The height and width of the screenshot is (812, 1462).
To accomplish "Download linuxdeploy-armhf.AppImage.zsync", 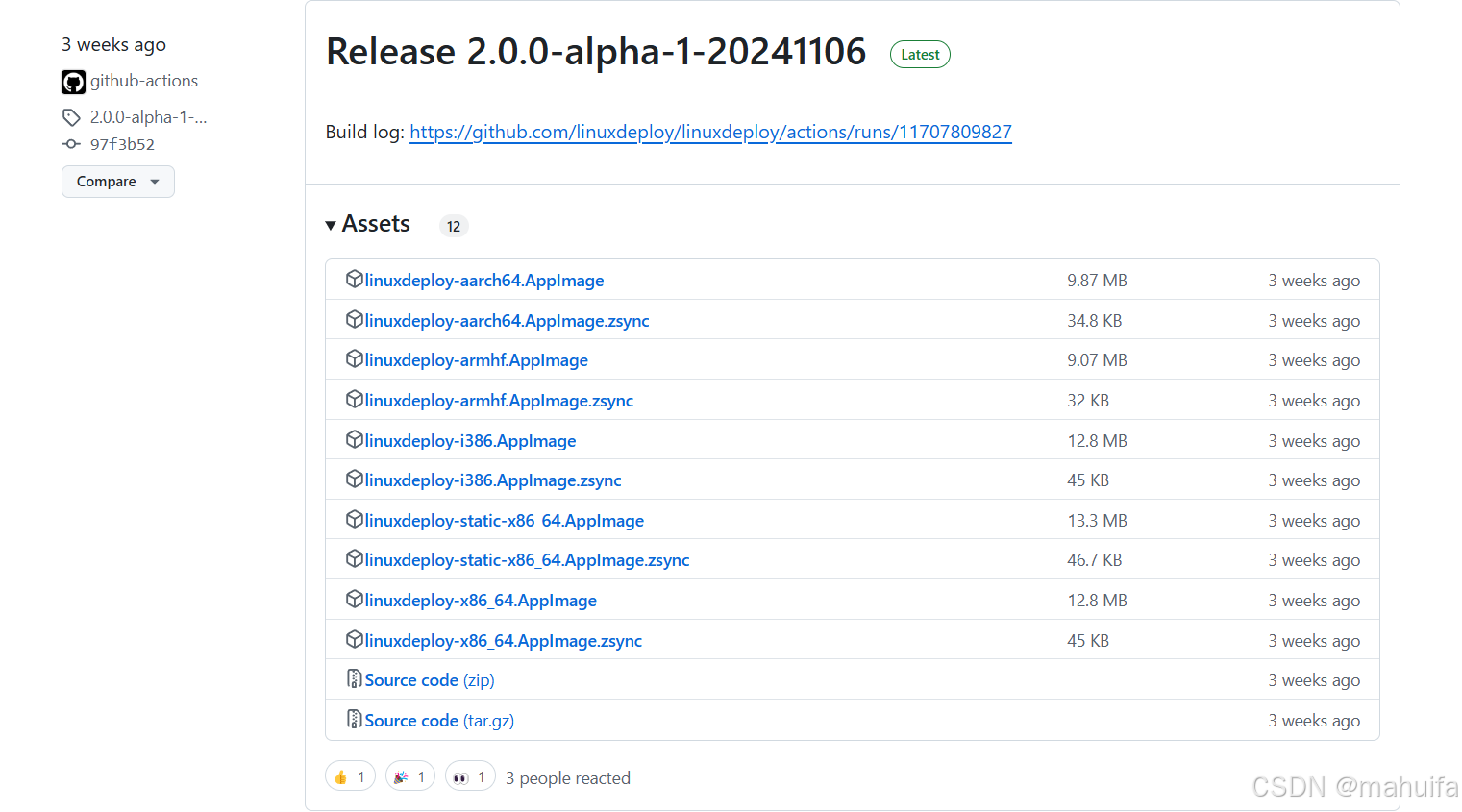I will click(x=499, y=401).
